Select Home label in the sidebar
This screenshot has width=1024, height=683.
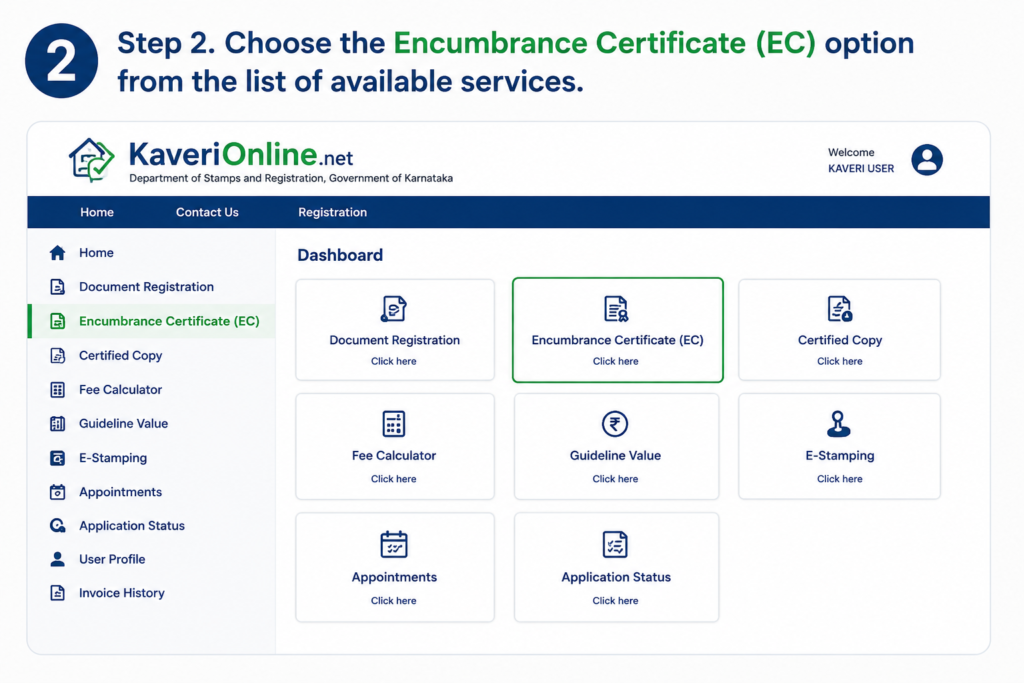(x=96, y=253)
